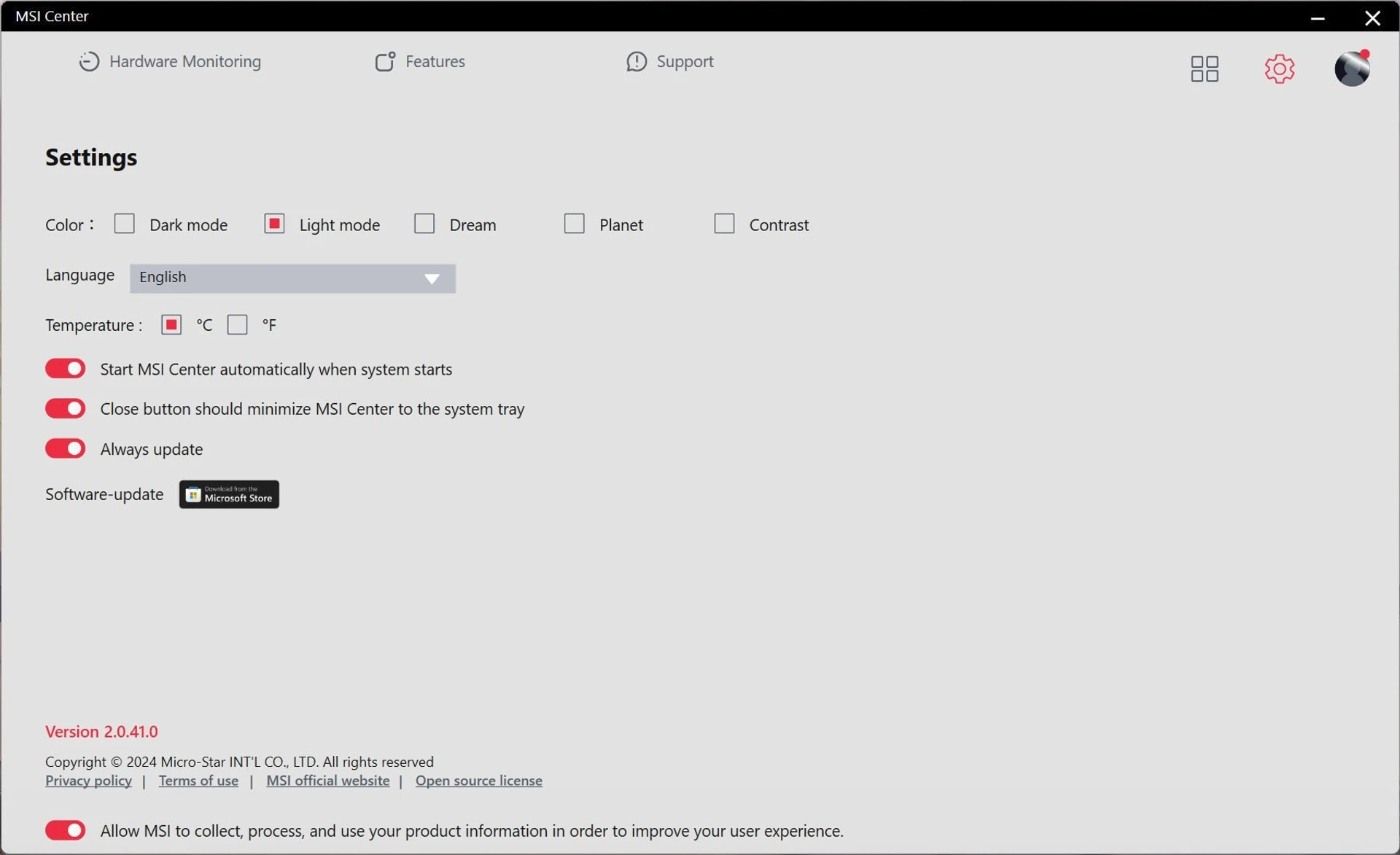1400x855 pixels.
Task: Click the Copyright 2024 Micro-Star text
Action: [x=239, y=762]
